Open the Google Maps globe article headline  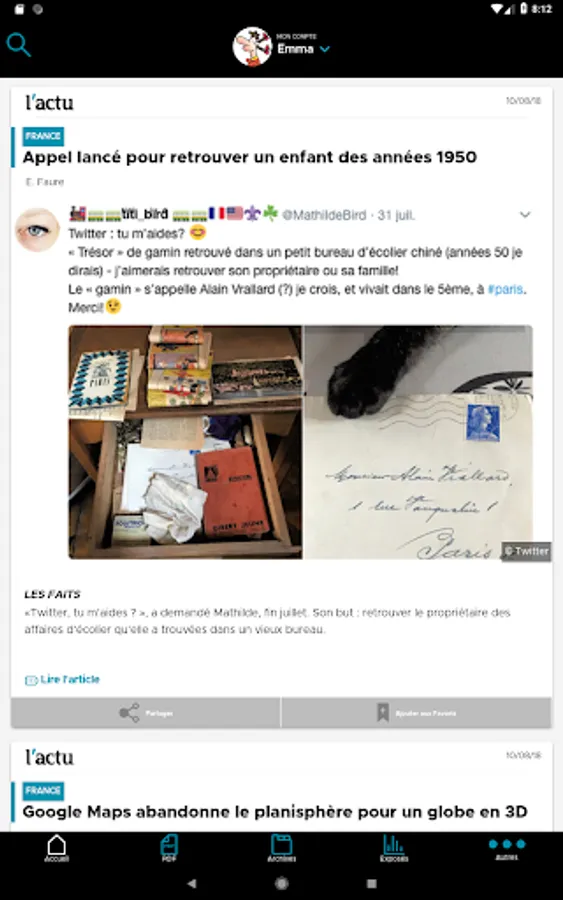tap(274, 812)
